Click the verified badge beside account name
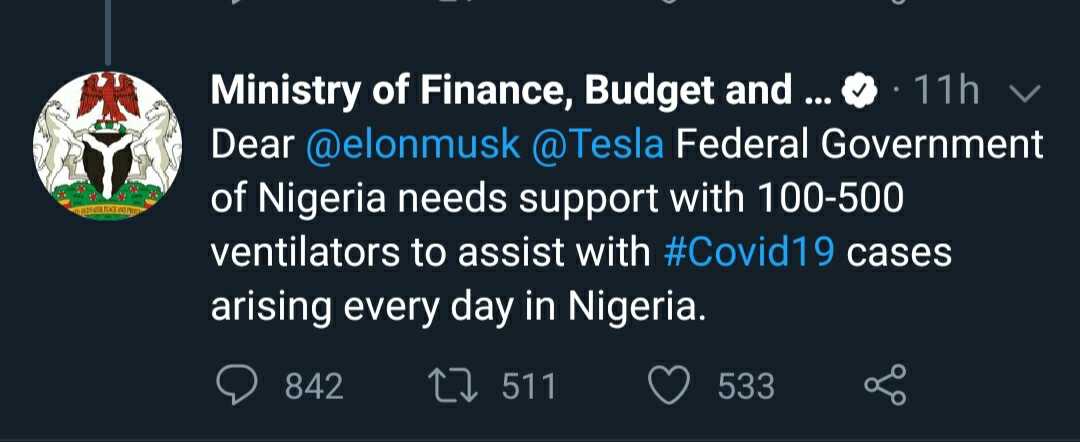The height and width of the screenshot is (442, 1080). coord(858,93)
